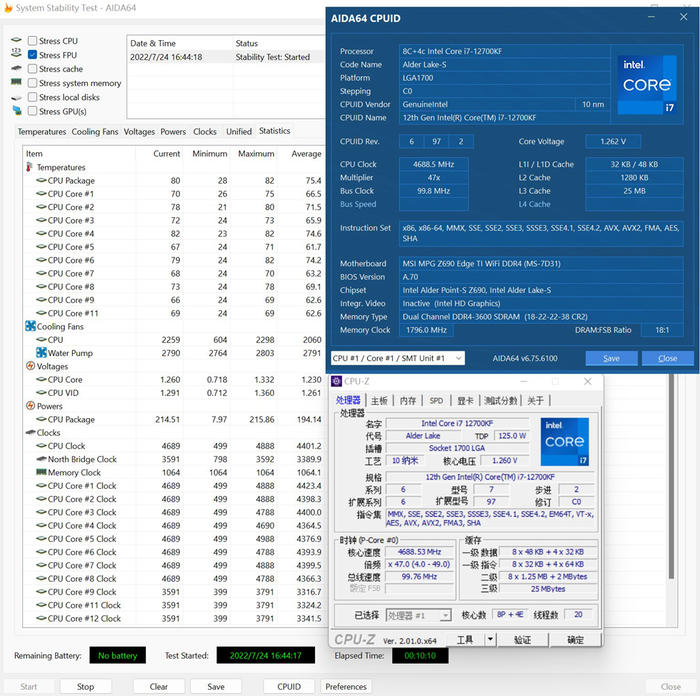Open Preferences in stability test

[346, 686]
